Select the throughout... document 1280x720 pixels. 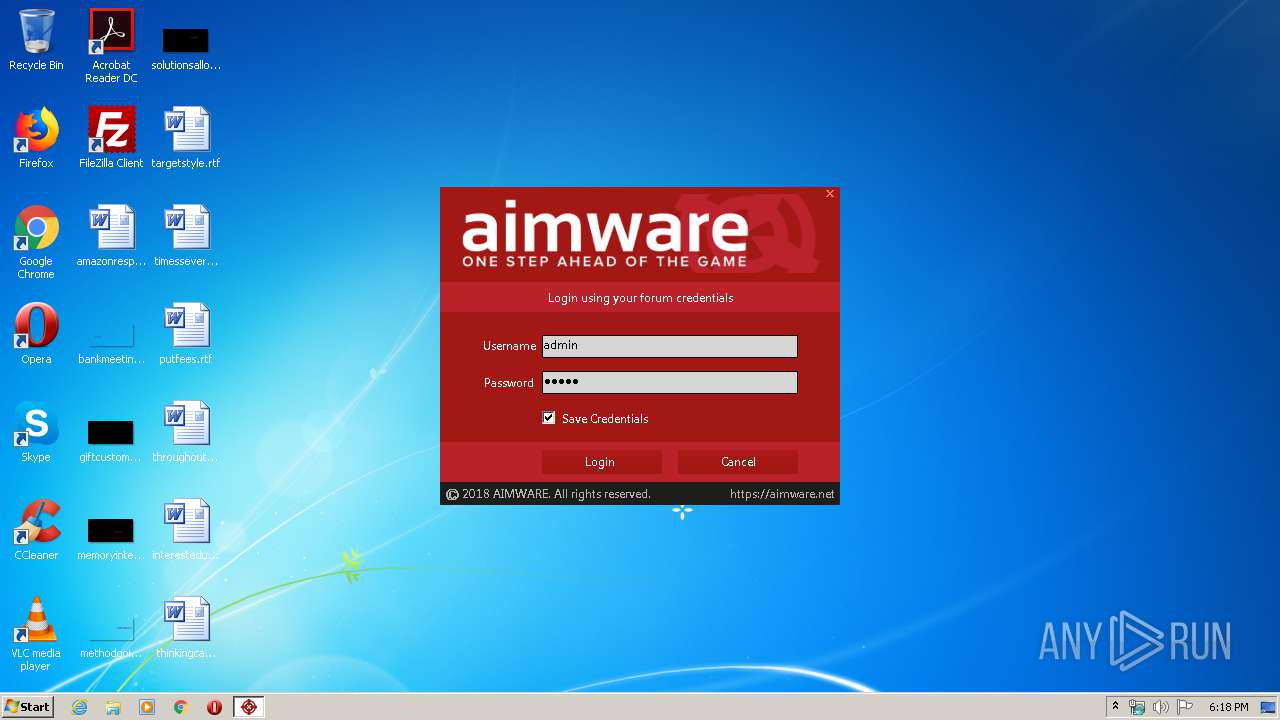click(x=186, y=432)
